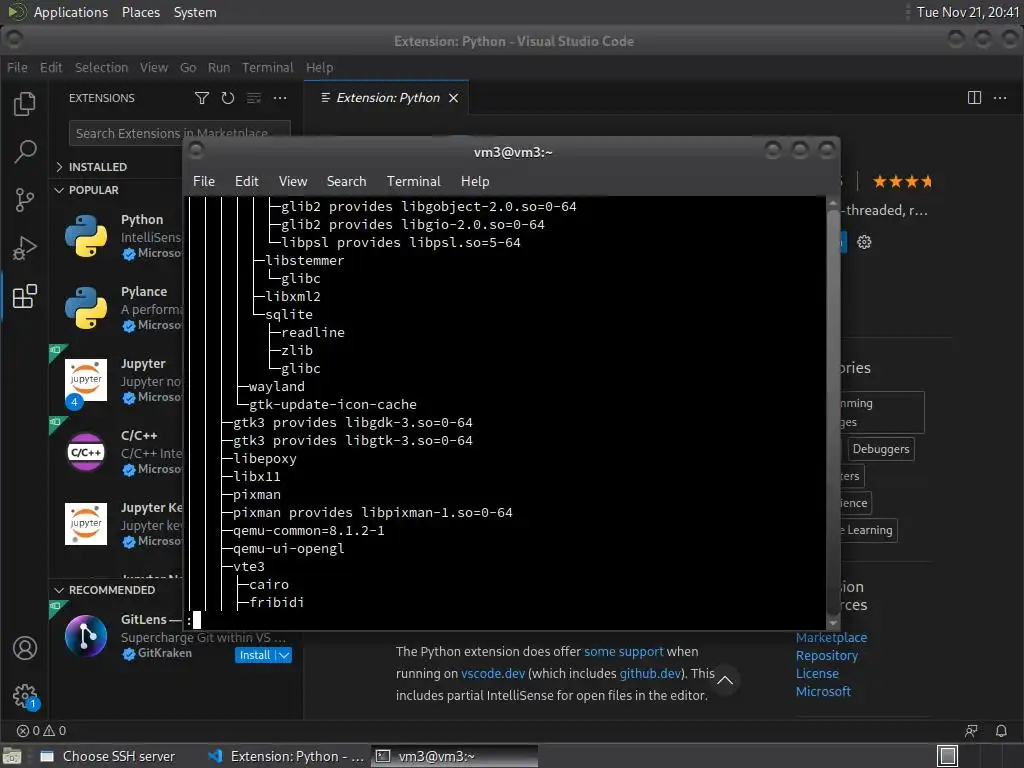Follow the 'some support' link
The image size is (1024, 768).
[623, 652]
